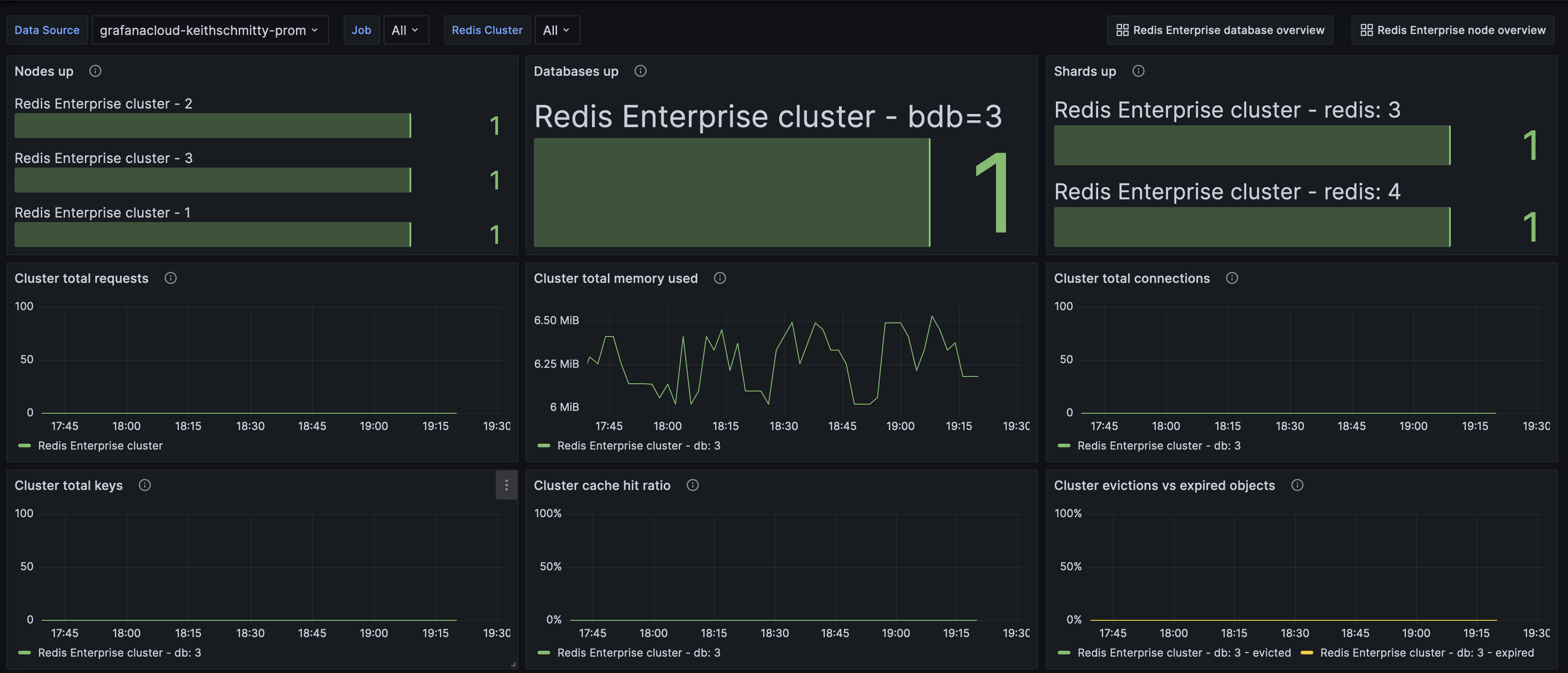Click the info icon beside Shards up
The height and width of the screenshot is (673, 1568).
click(1139, 71)
